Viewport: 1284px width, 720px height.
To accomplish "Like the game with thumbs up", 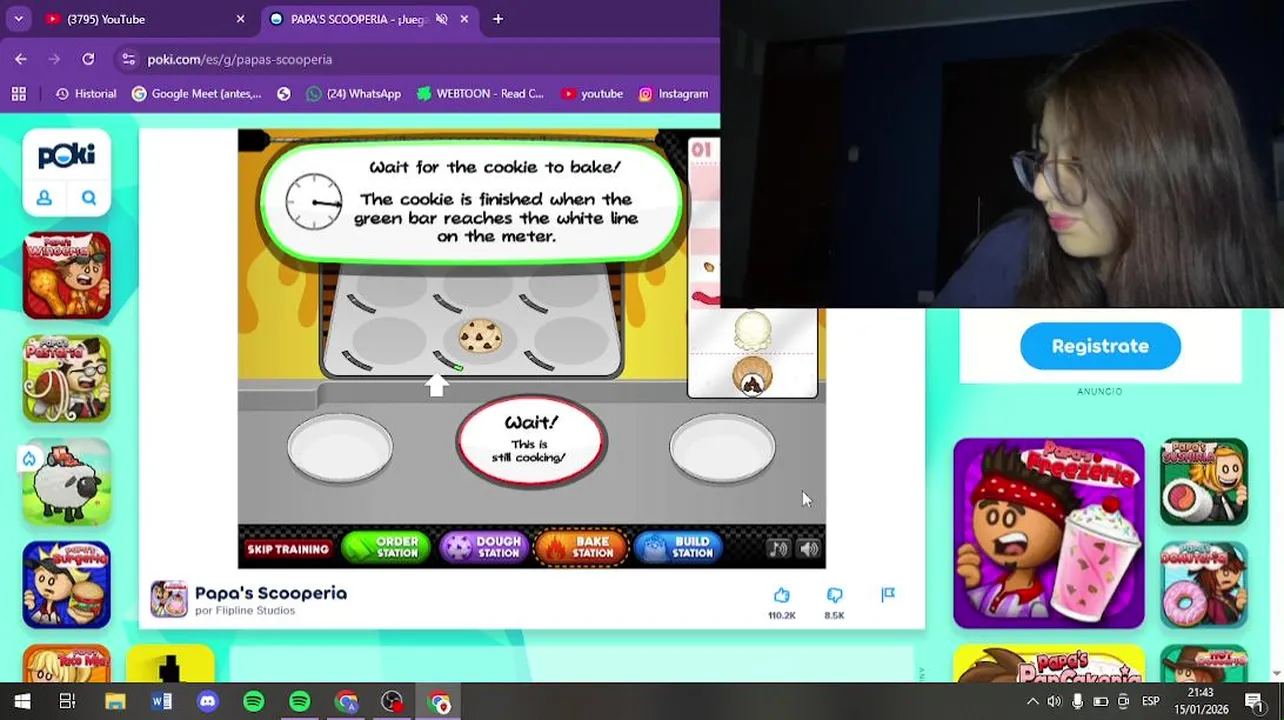I will click(782, 596).
